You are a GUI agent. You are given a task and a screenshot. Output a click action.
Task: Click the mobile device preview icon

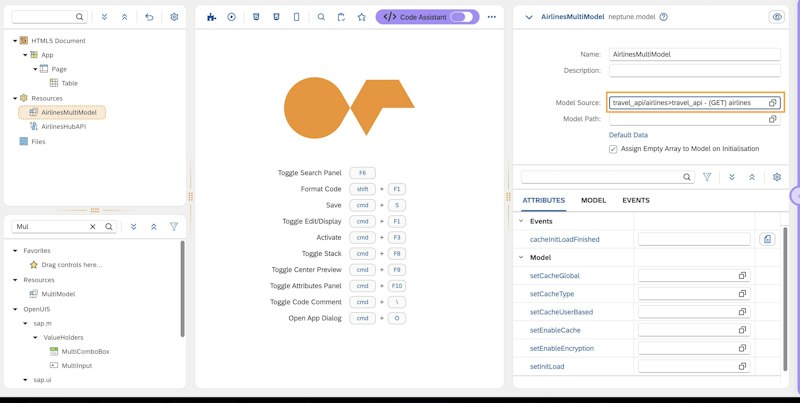point(296,17)
